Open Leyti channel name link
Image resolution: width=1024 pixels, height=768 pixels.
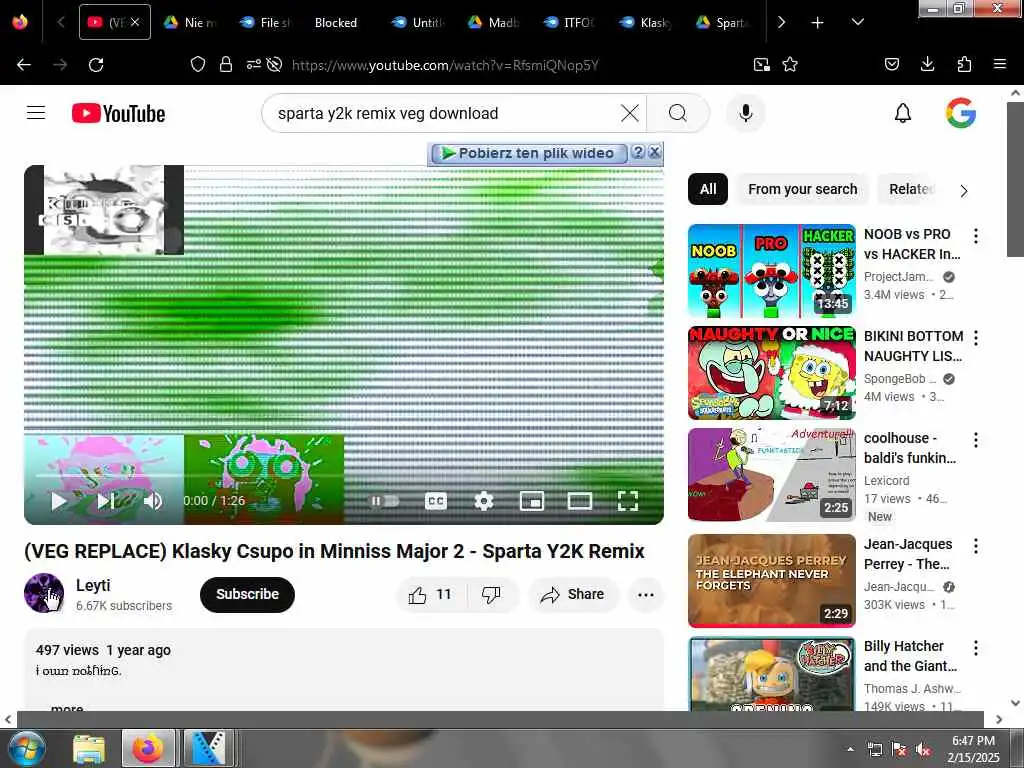tap(93, 585)
